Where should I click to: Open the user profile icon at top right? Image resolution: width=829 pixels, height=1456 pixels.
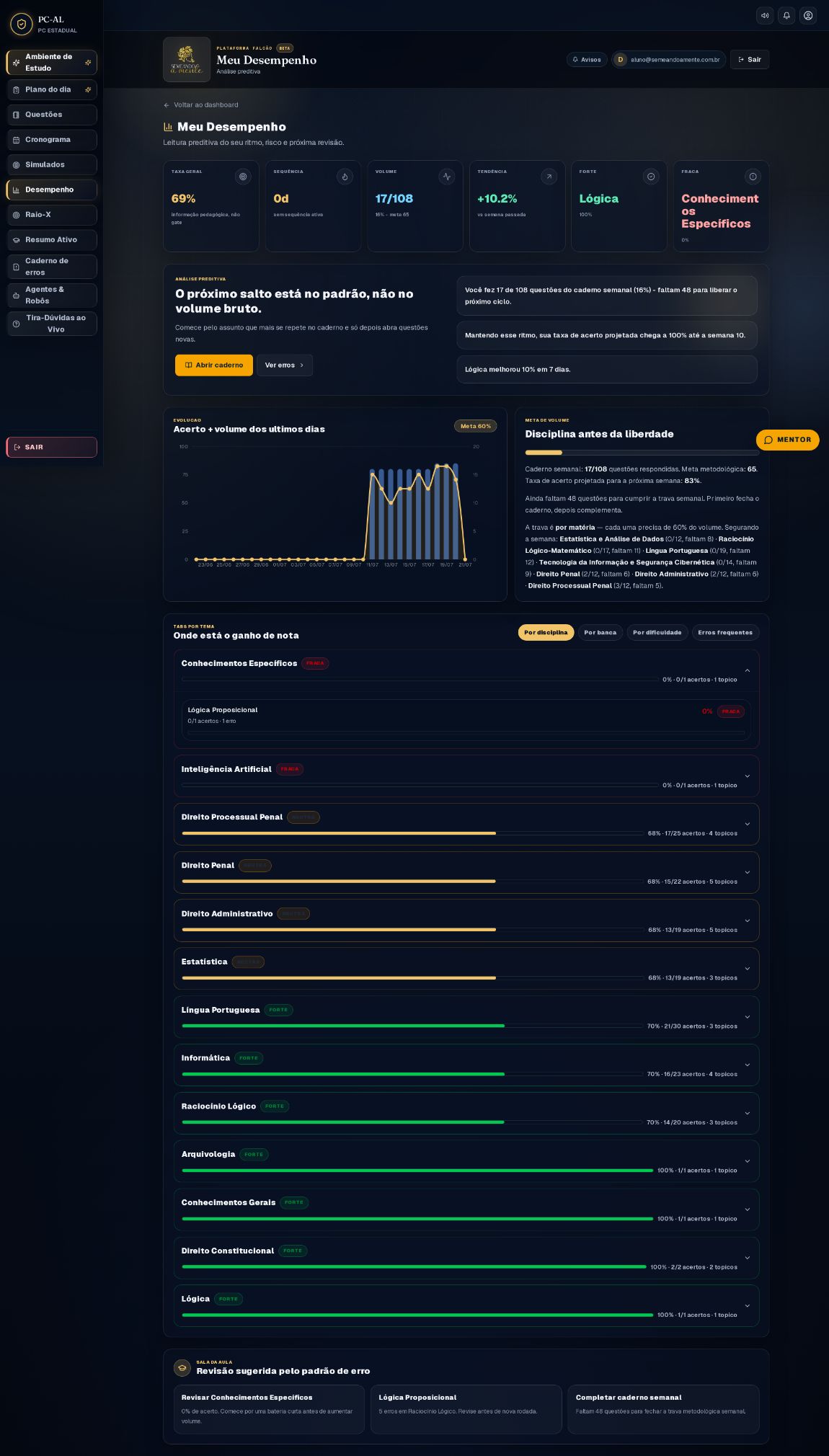pos(808,15)
